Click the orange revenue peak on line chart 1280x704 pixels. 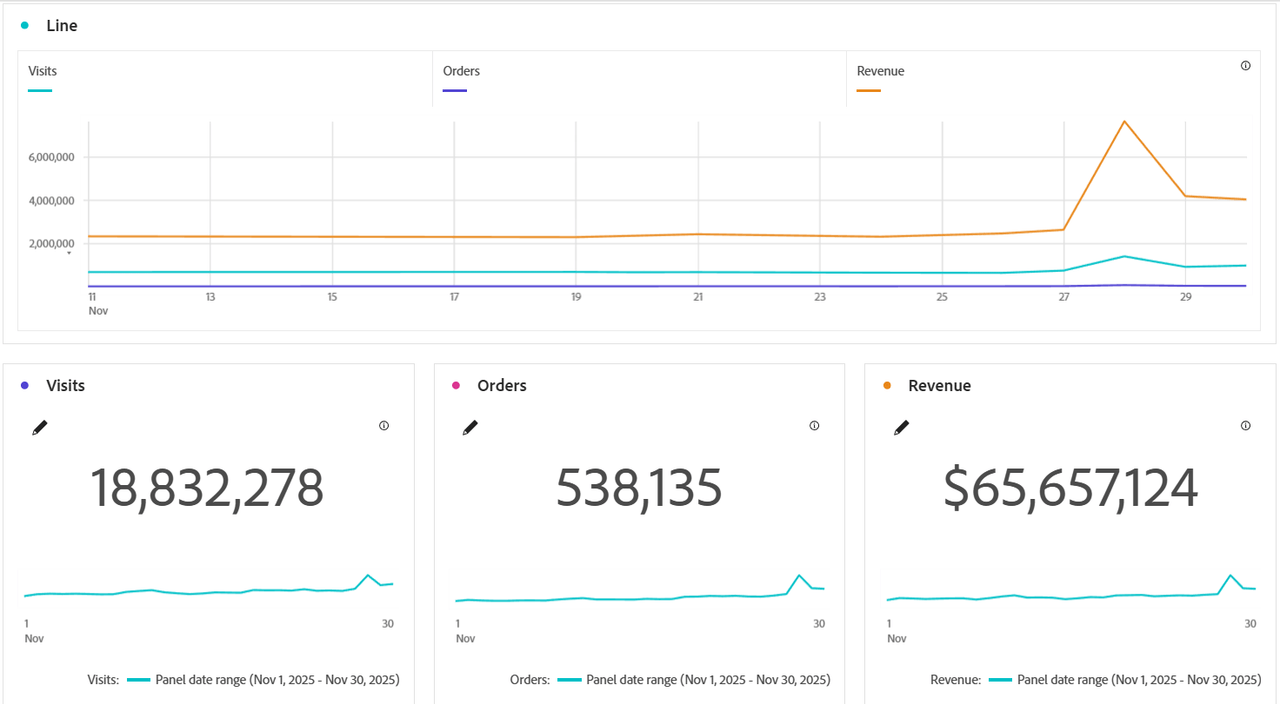pyautogui.click(x=1125, y=122)
